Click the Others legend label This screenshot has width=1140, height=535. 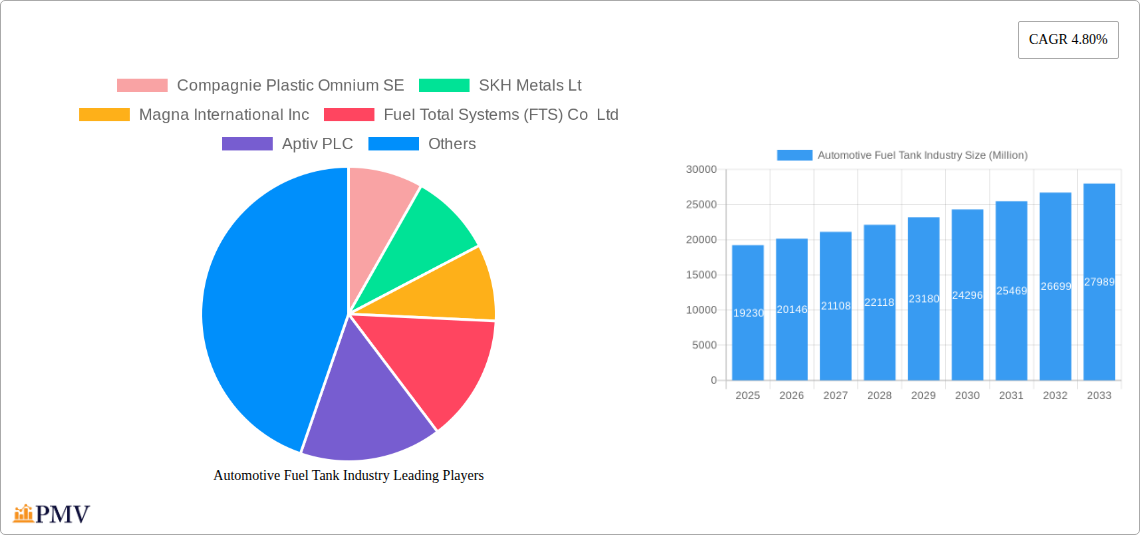pyautogui.click(x=452, y=144)
